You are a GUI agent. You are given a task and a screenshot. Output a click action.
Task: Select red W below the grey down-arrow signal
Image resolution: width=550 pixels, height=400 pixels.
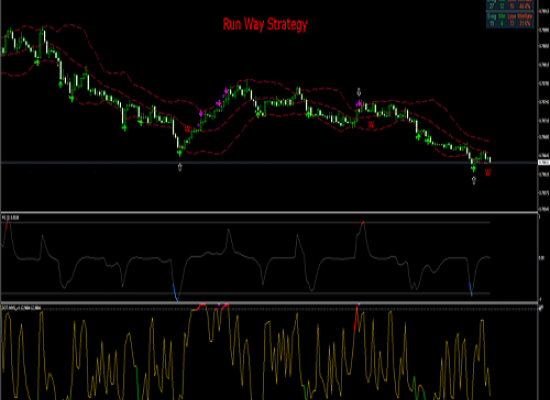tap(371, 124)
